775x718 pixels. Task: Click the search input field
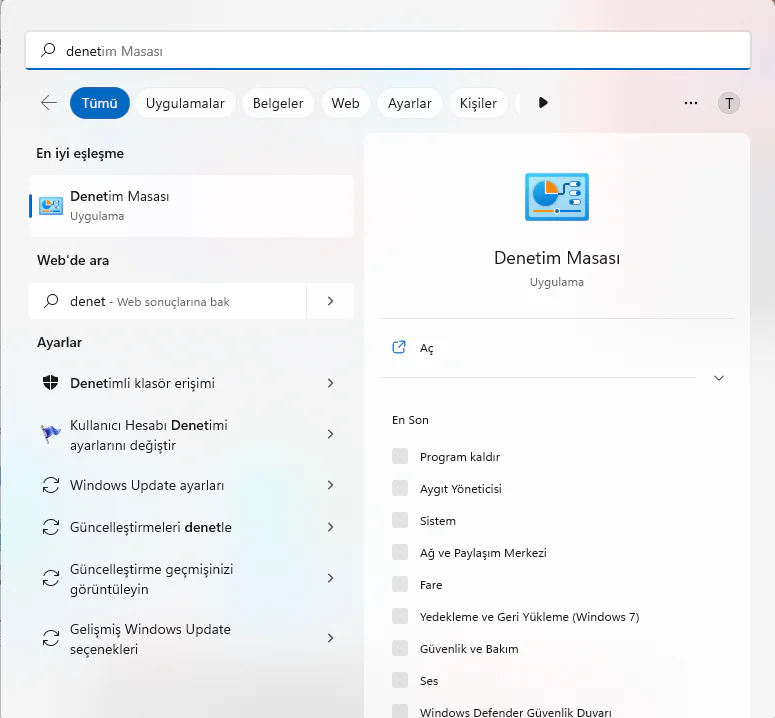[x=400, y=50]
